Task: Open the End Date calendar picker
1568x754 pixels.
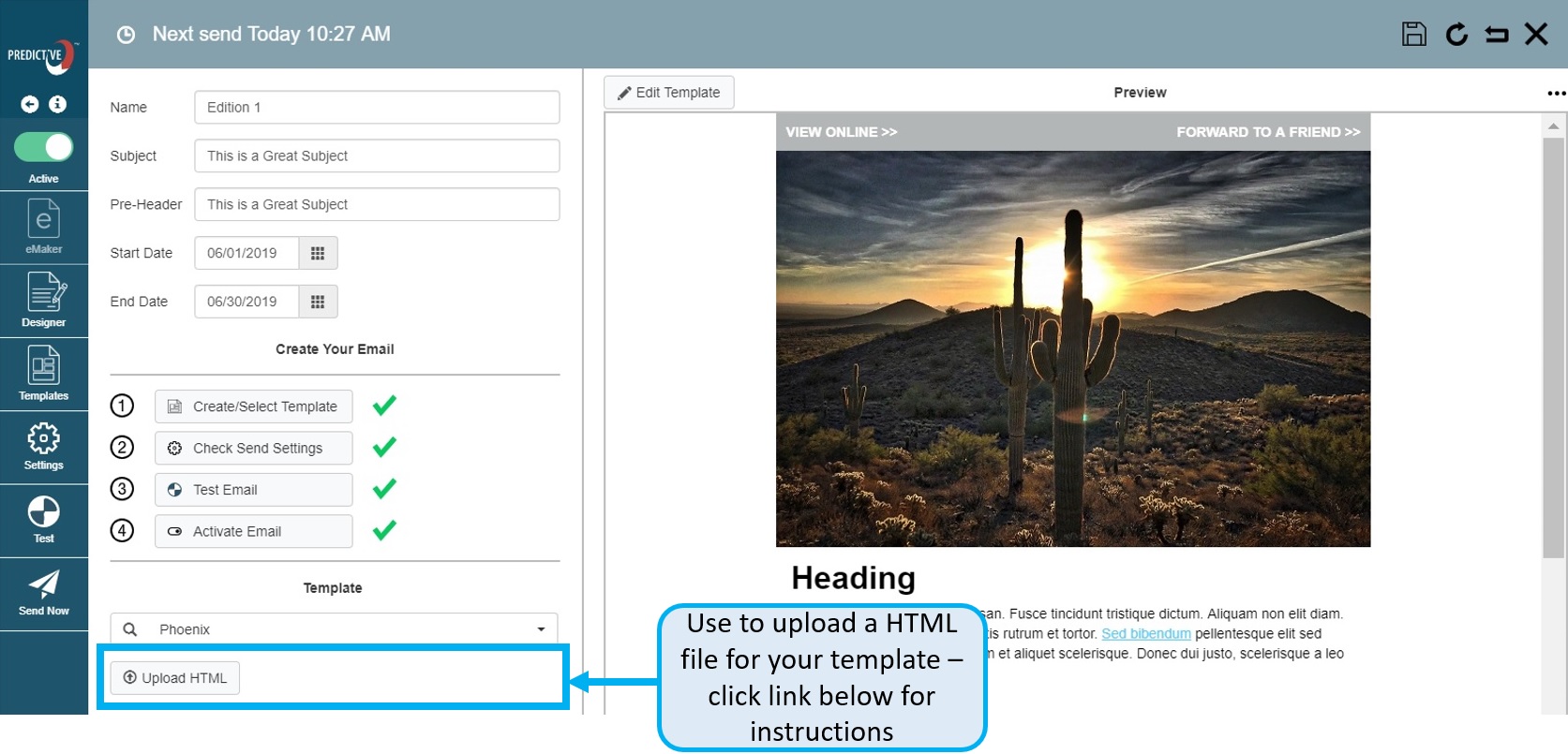Action: 318,302
